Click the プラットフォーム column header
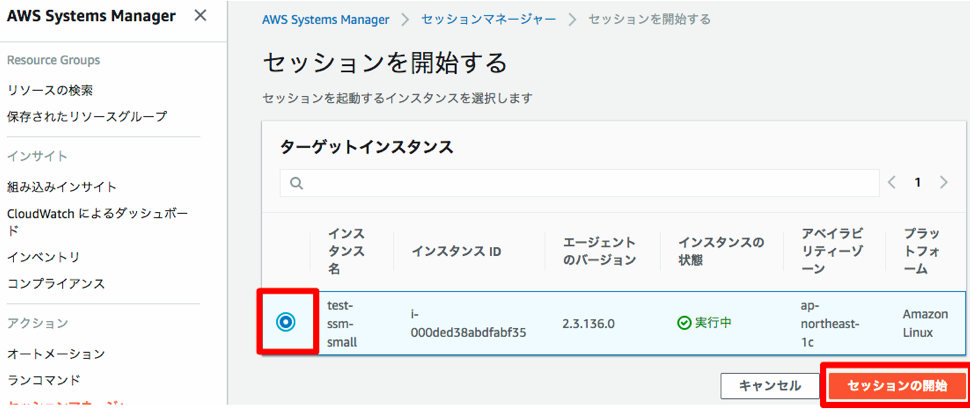Image resolution: width=970 pixels, height=418 pixels. [x=922, y=252]
